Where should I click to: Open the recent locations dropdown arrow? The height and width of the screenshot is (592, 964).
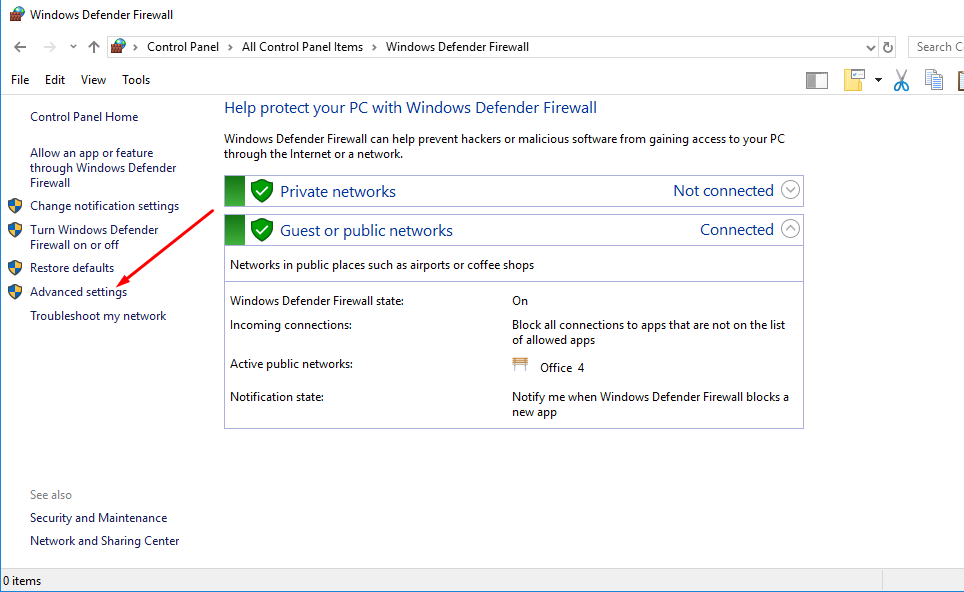[73, 47]
